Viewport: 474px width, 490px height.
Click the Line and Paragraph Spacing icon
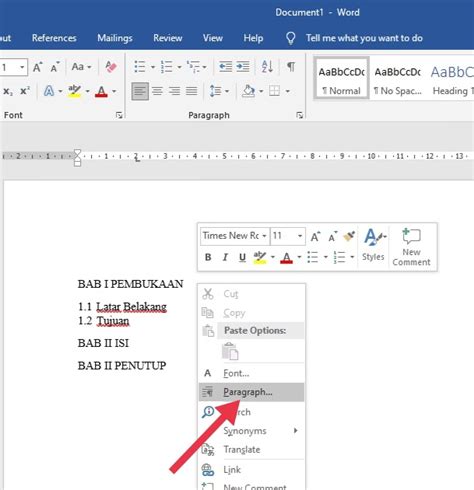pos(215,91)
